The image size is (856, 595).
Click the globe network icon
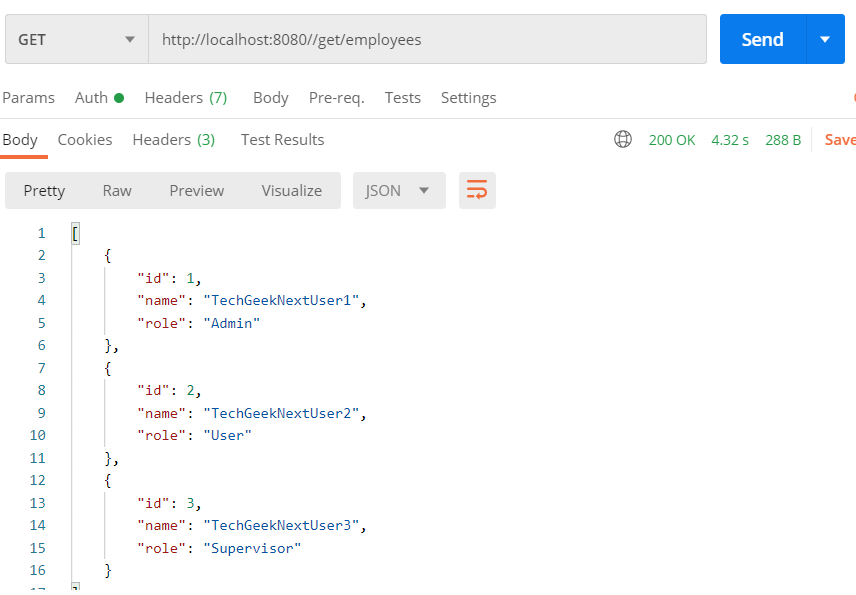623,140
